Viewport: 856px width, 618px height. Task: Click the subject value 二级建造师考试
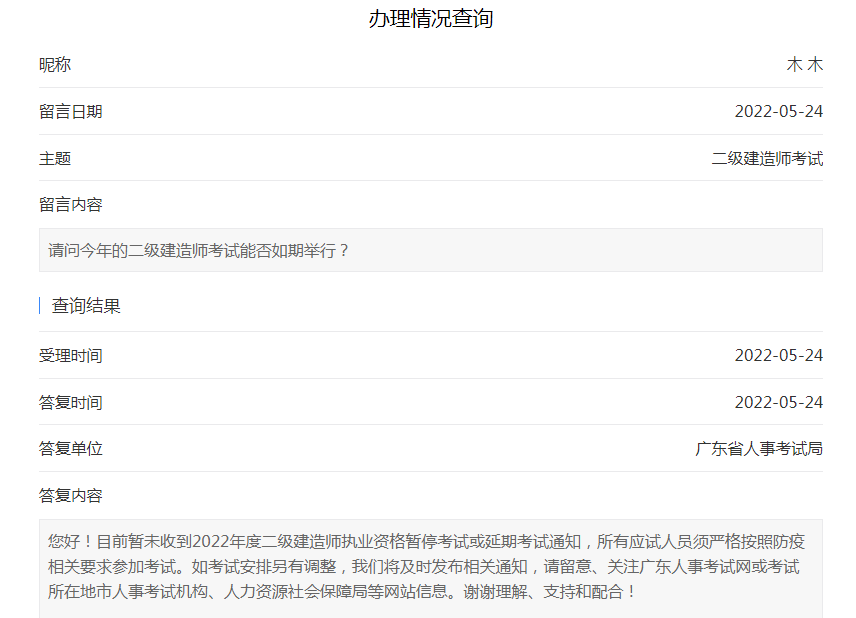click(x=767, y=159)
